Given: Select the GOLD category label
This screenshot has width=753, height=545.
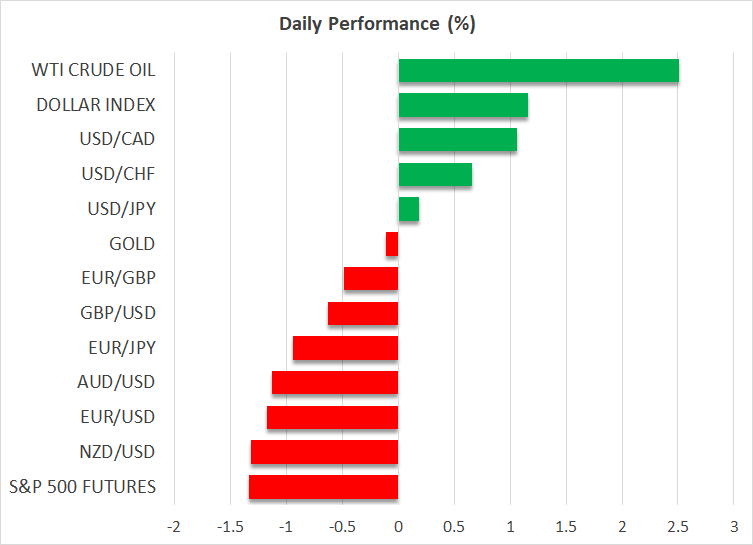Looking at the screenshot, I should 132,244.
